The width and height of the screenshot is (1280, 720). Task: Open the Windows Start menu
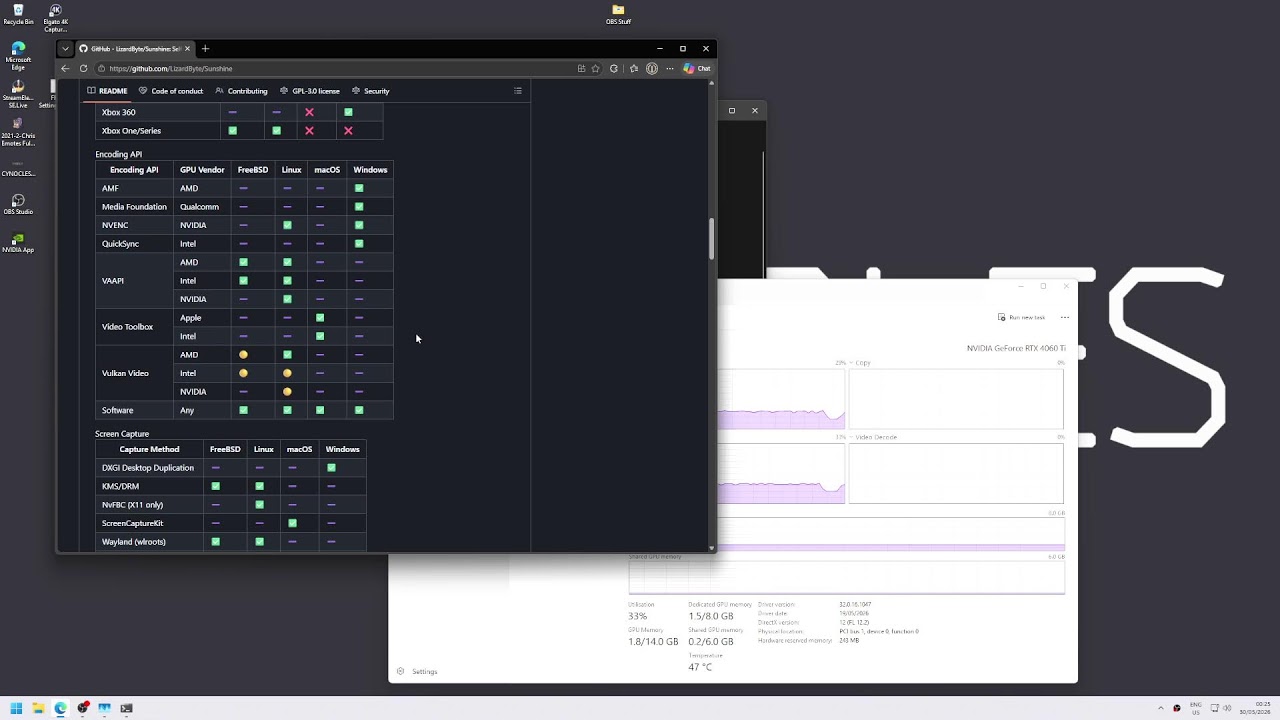tap(16, 708)
